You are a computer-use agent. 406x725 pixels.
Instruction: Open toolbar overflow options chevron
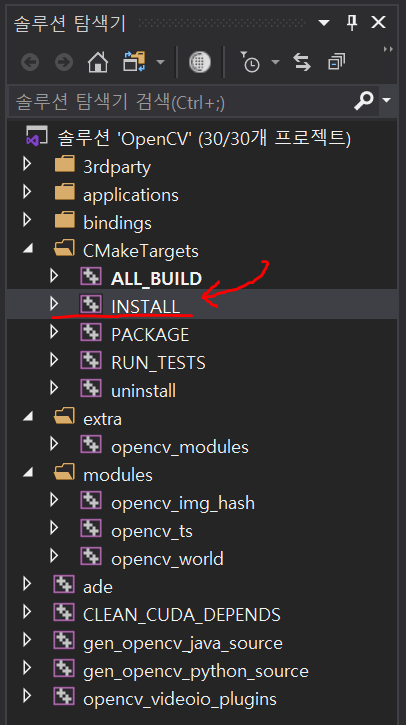click(388, 49)
